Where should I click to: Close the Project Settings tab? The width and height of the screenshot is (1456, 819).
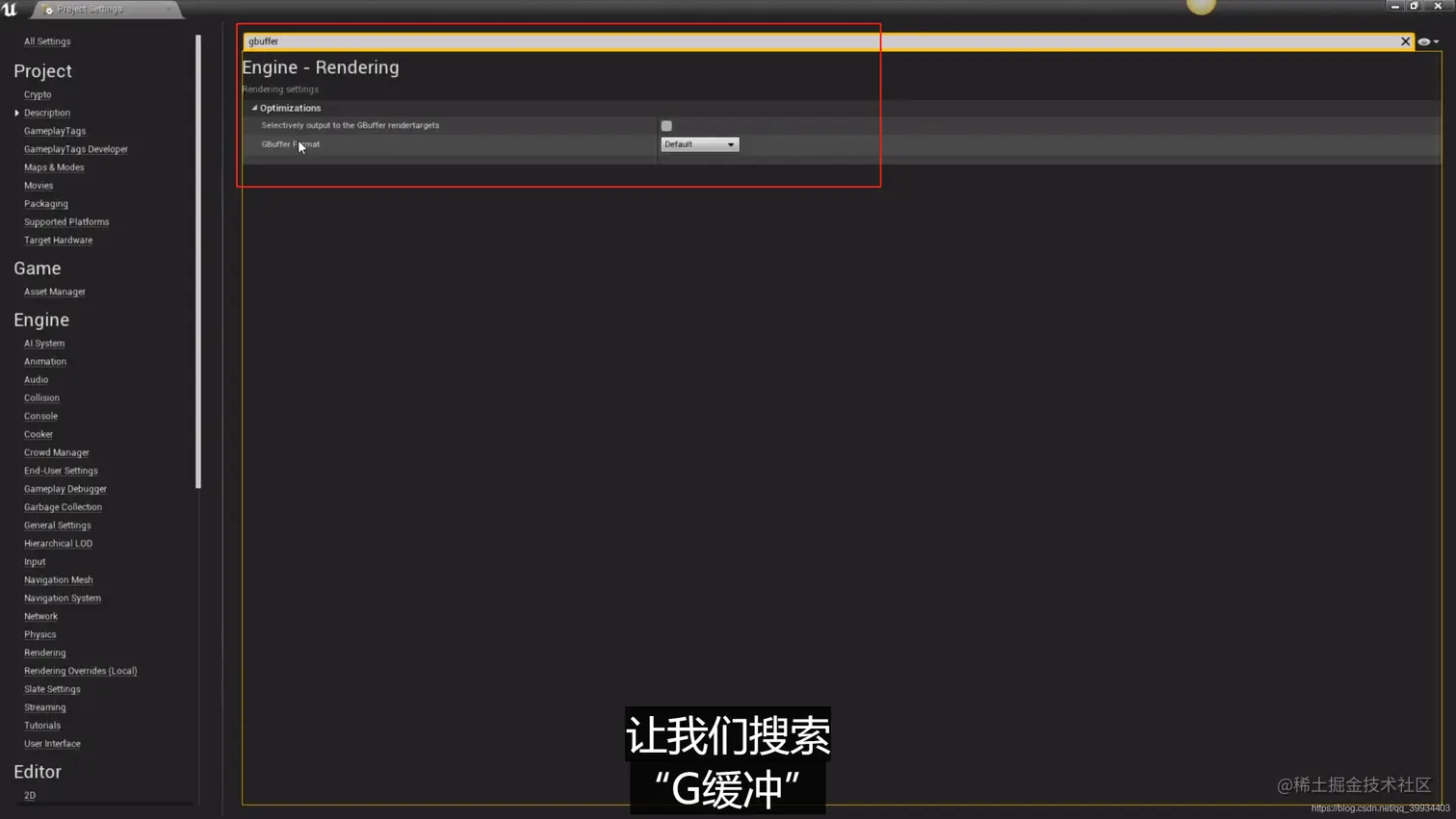click(169, 9)
